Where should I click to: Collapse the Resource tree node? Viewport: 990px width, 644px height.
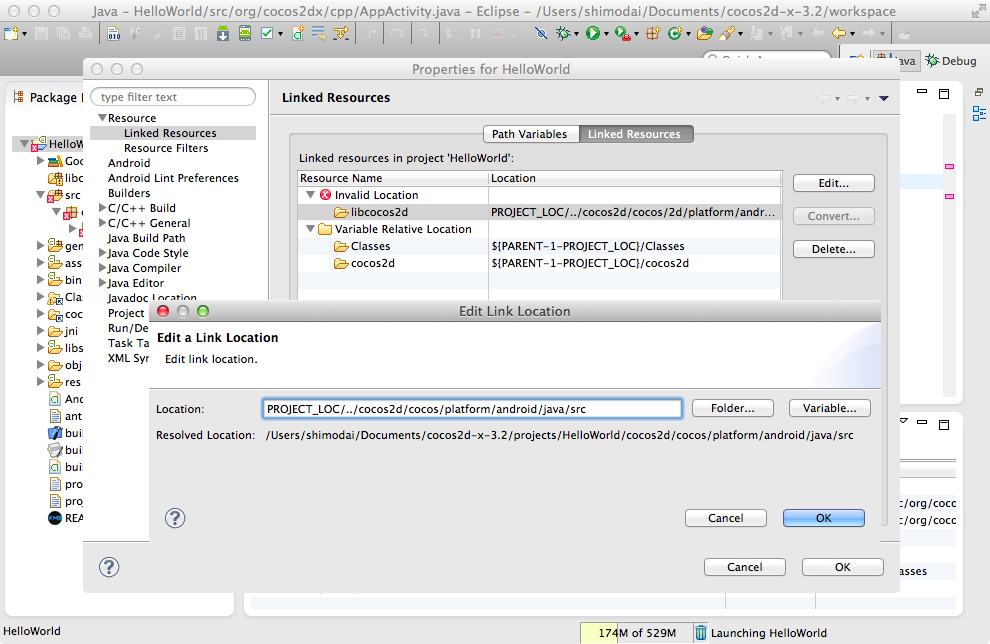click(x=102, y=117)
